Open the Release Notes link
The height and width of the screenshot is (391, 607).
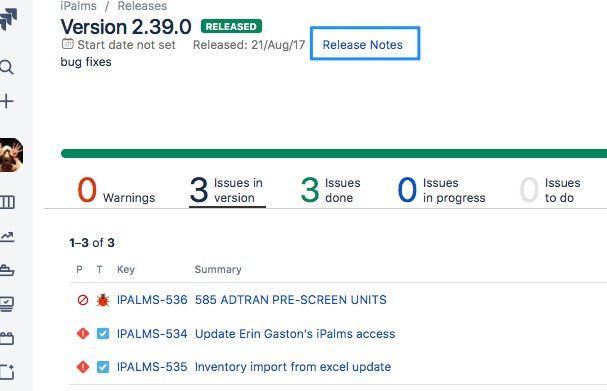pyautogui.click(x=363, y=45)
